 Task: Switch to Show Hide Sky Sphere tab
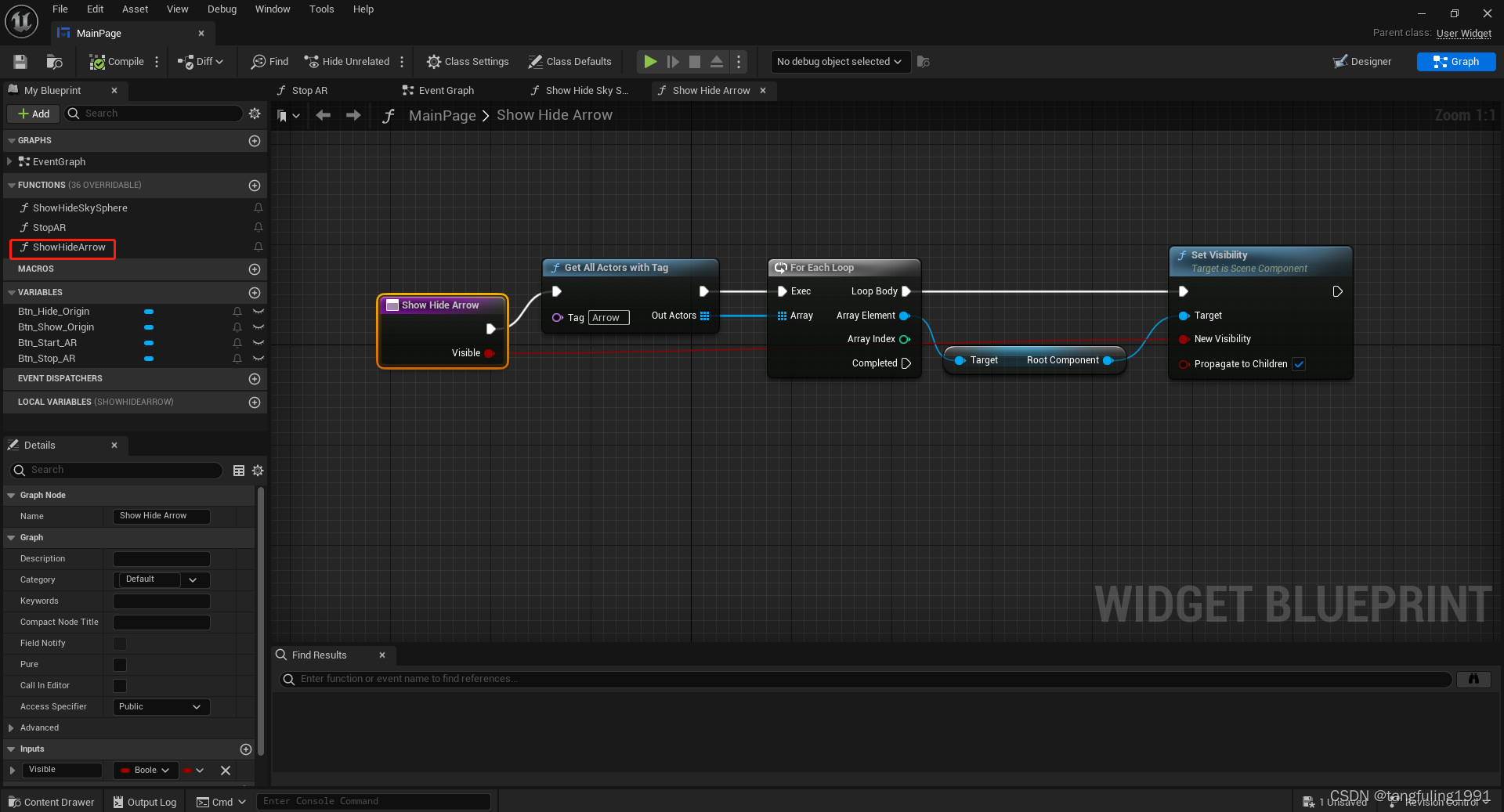[x=580, y=91]
